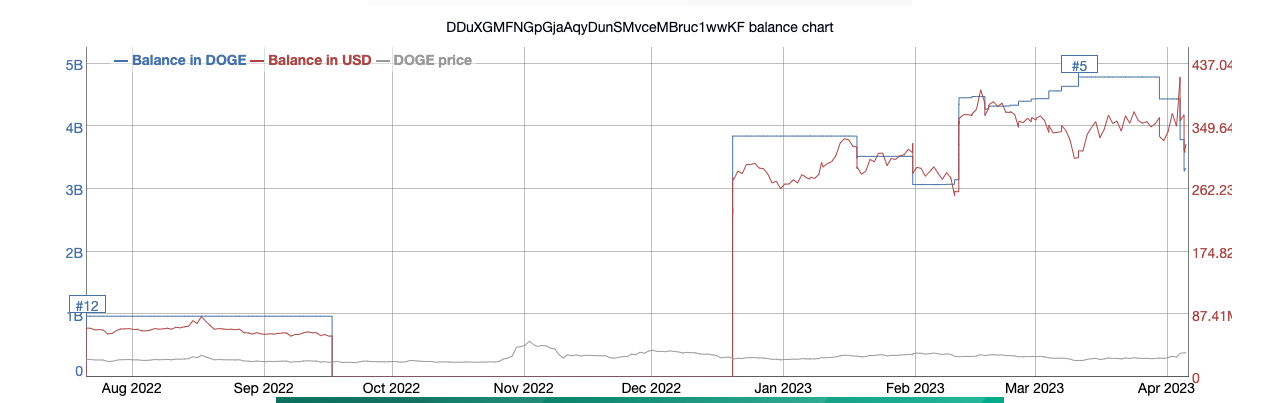Image resolution: width=1277 pixels, height=403 pixels.
Task: Click the Nov 2022 x-axis label
Action: (x=523, y=388)
